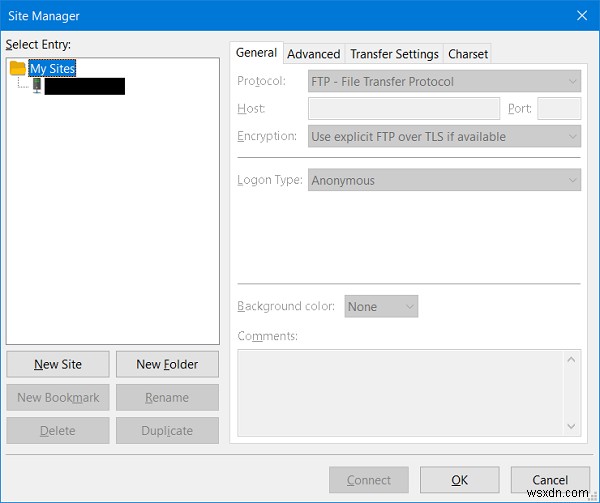This screenshot has height=503, width=600.
Task: Click the Duplicate button
Action: tap(167, 431)
